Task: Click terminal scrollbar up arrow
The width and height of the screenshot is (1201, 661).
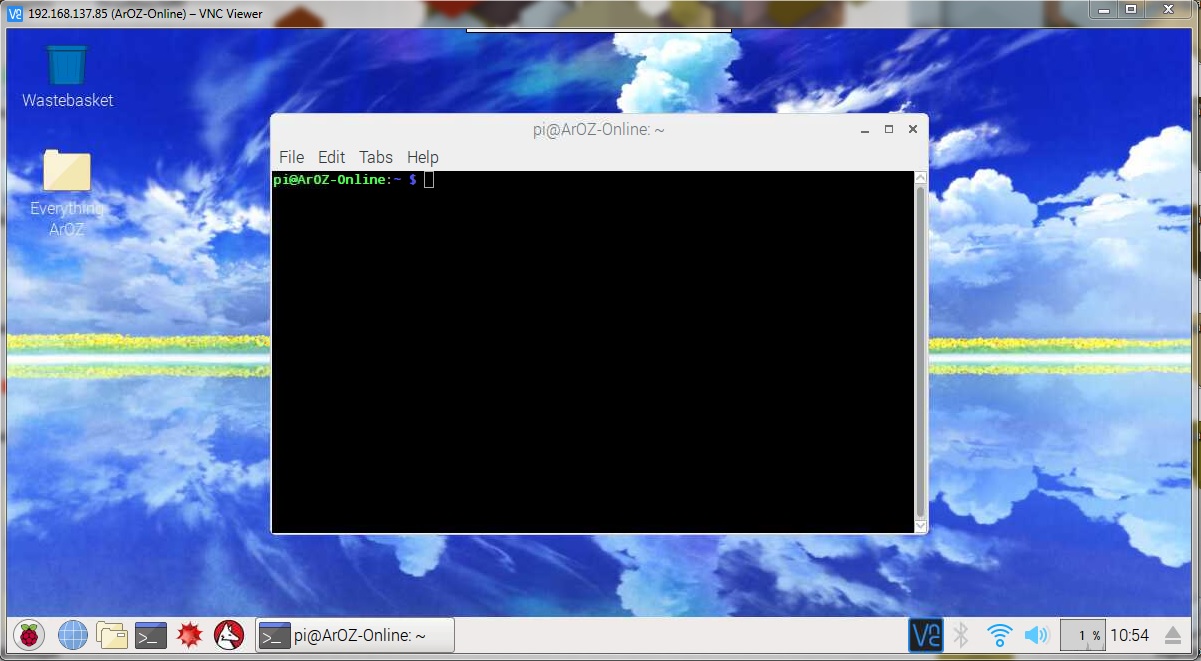Action: pyautogui.click(x=921, y=178)
